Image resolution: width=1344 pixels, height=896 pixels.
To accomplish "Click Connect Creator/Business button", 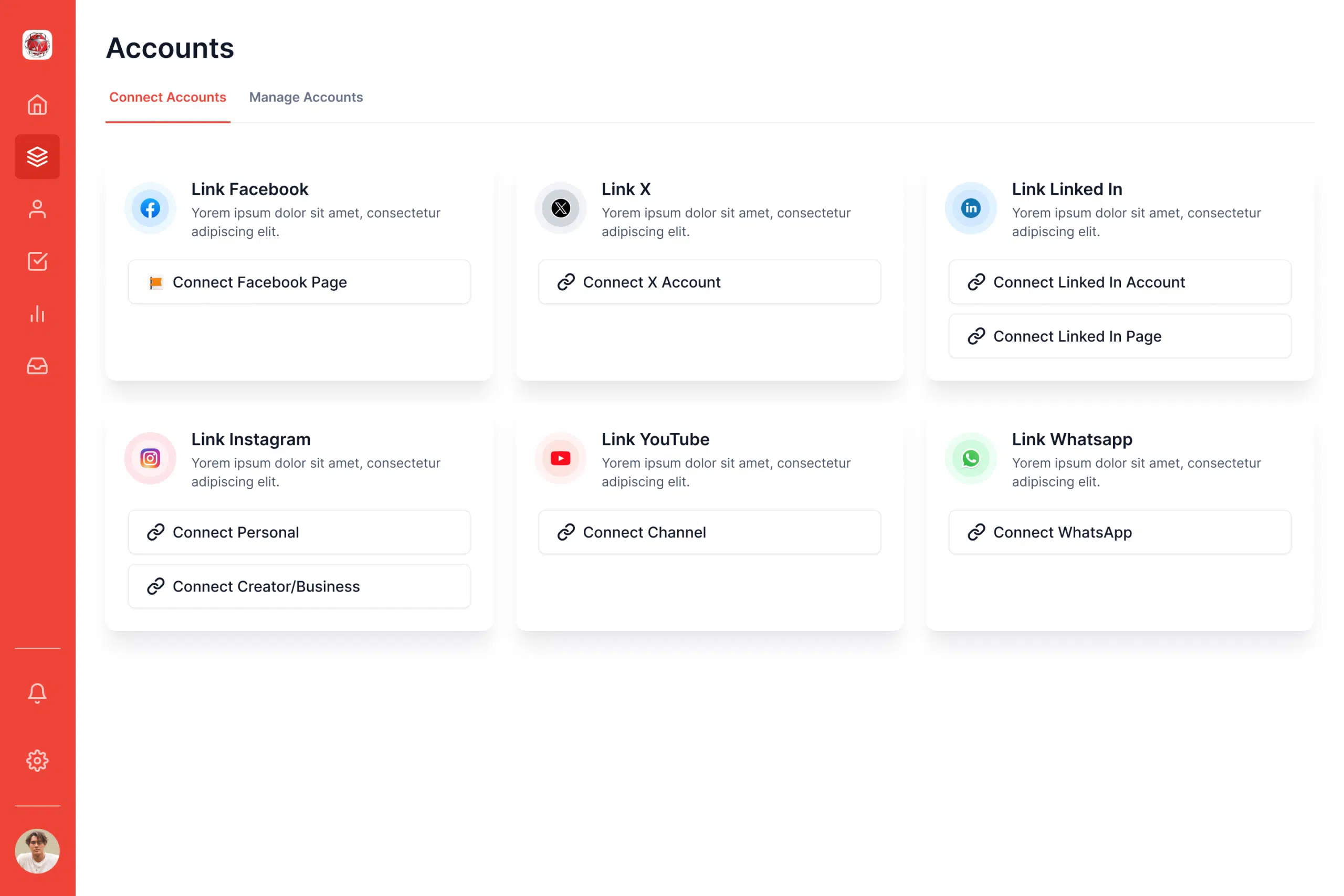I will pyautogui.click(x=299, y=587).
